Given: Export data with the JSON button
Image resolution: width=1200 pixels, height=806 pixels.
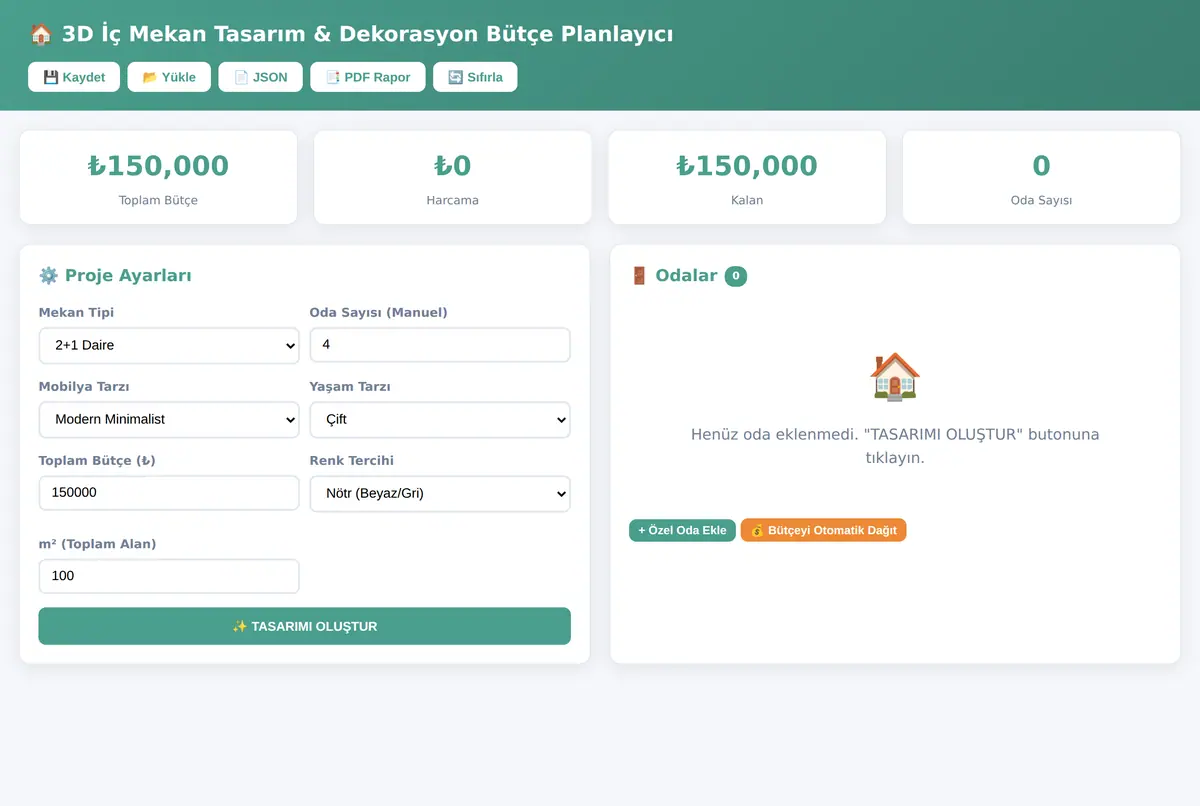Looking at the screenshot, I should (260, 77).
